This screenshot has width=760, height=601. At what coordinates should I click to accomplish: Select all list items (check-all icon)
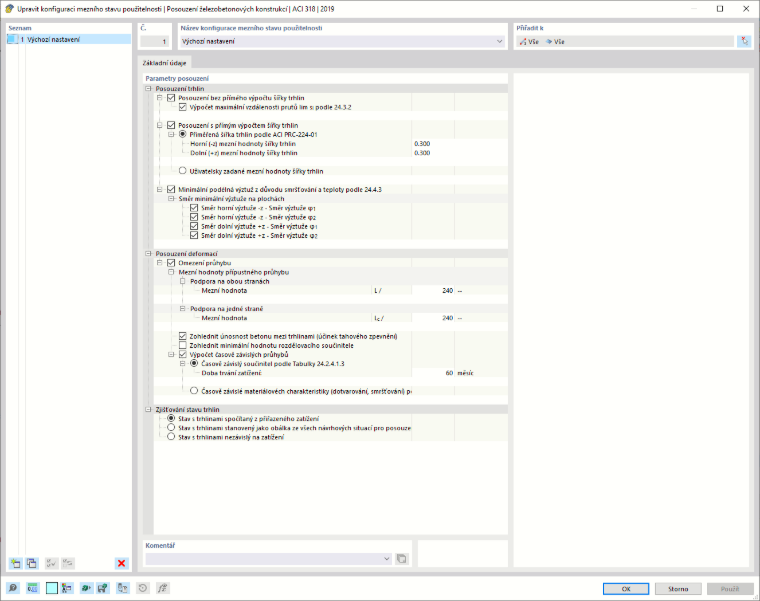[x=51, y=563]
